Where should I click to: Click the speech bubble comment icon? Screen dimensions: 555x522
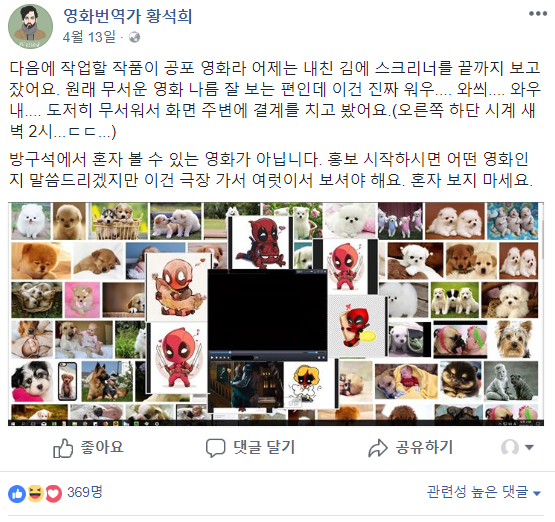[x=216, y=448]
